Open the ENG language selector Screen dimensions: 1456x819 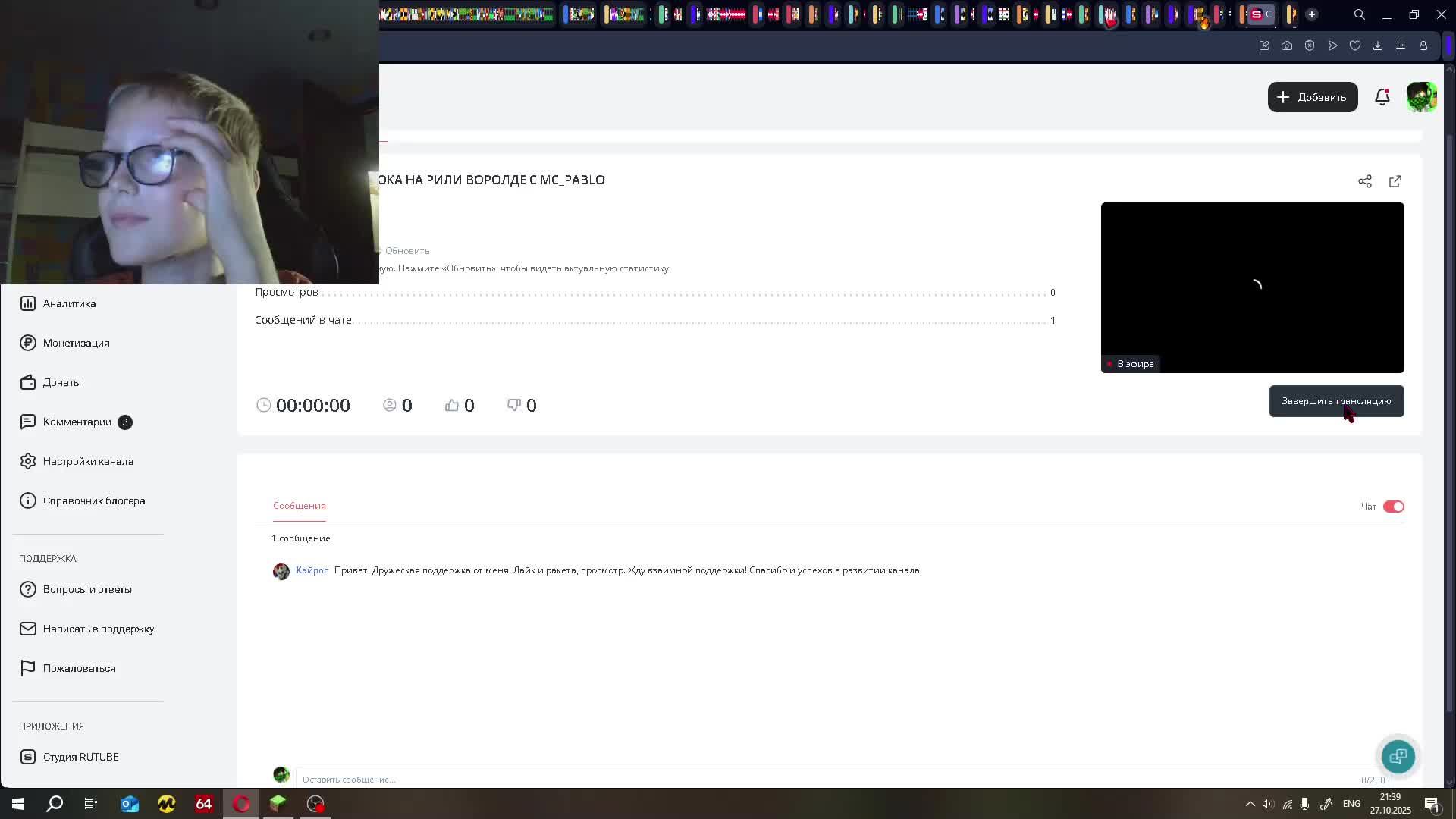1351,804
